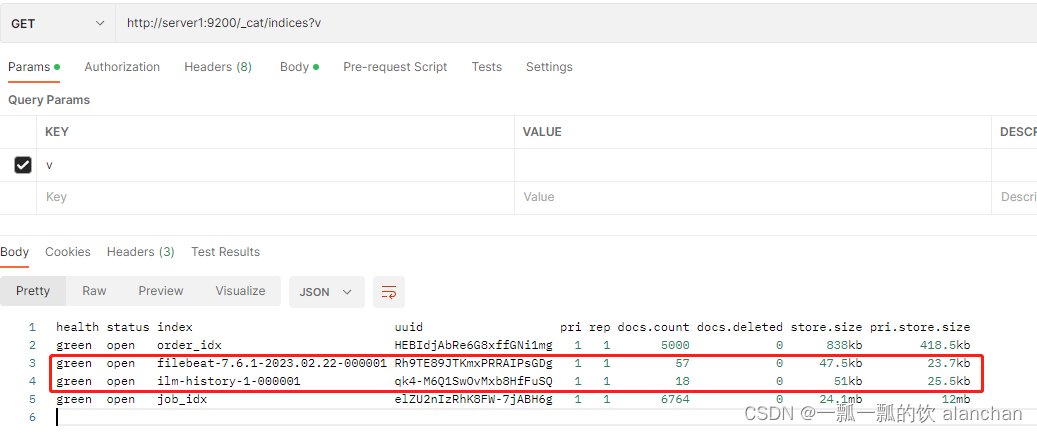Switch to Visualize response view

240,291
